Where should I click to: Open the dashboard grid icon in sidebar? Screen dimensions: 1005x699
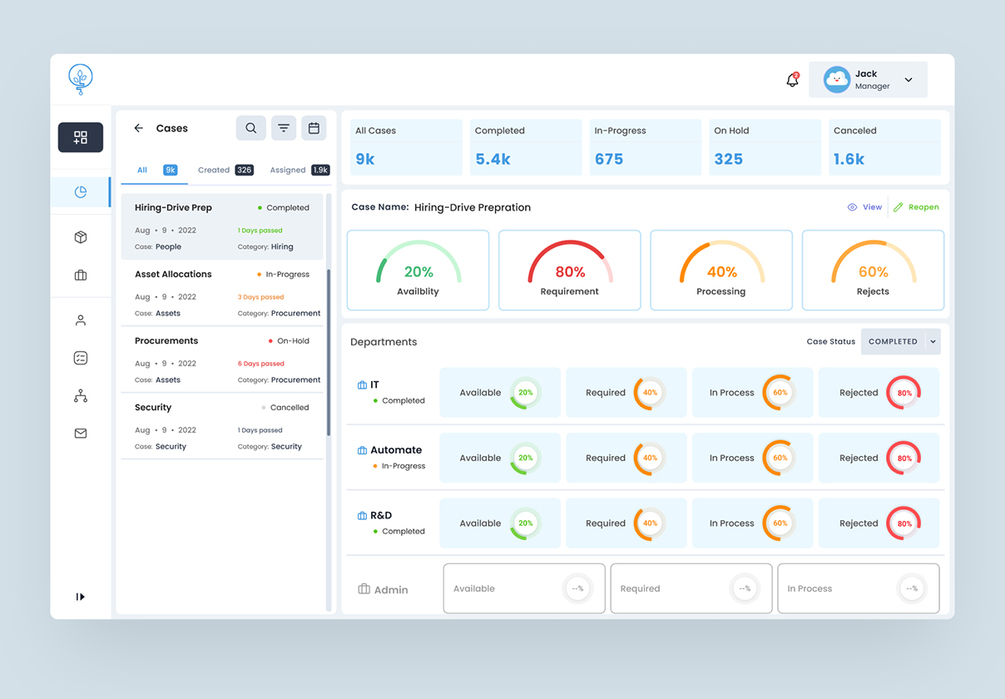point(81,137)
